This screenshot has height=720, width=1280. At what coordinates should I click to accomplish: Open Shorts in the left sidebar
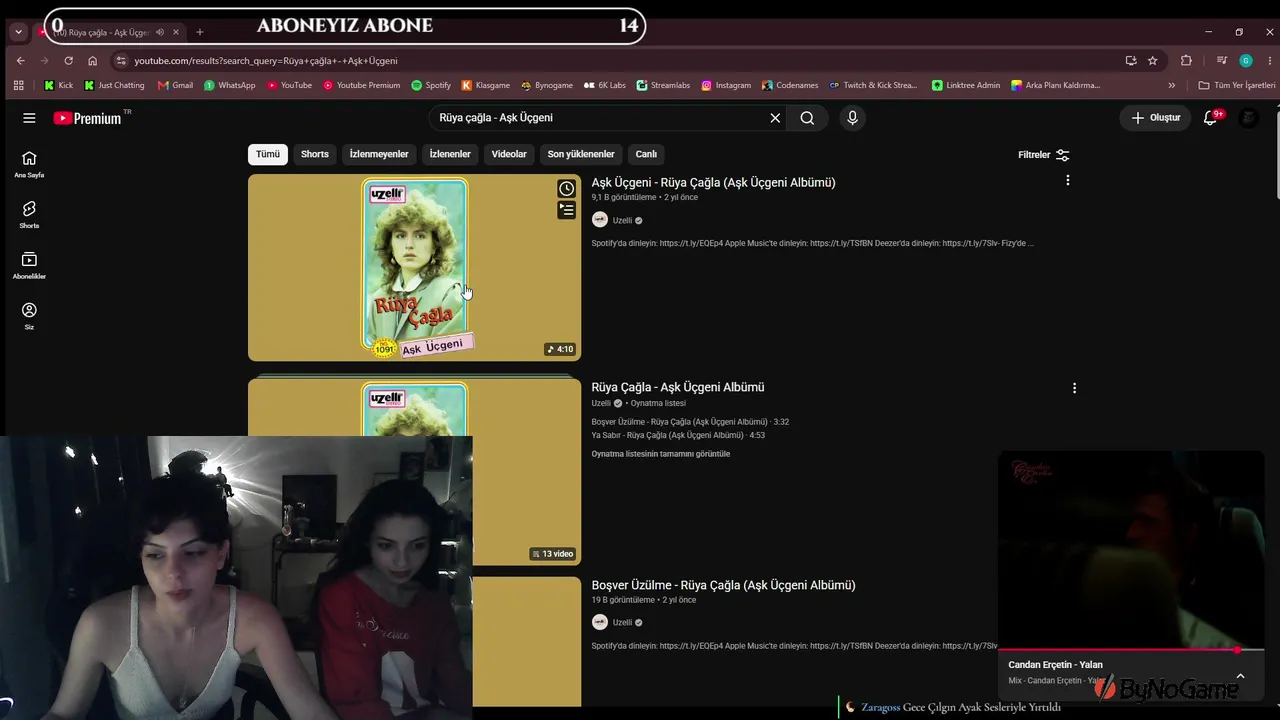click(x=29, y=214)
